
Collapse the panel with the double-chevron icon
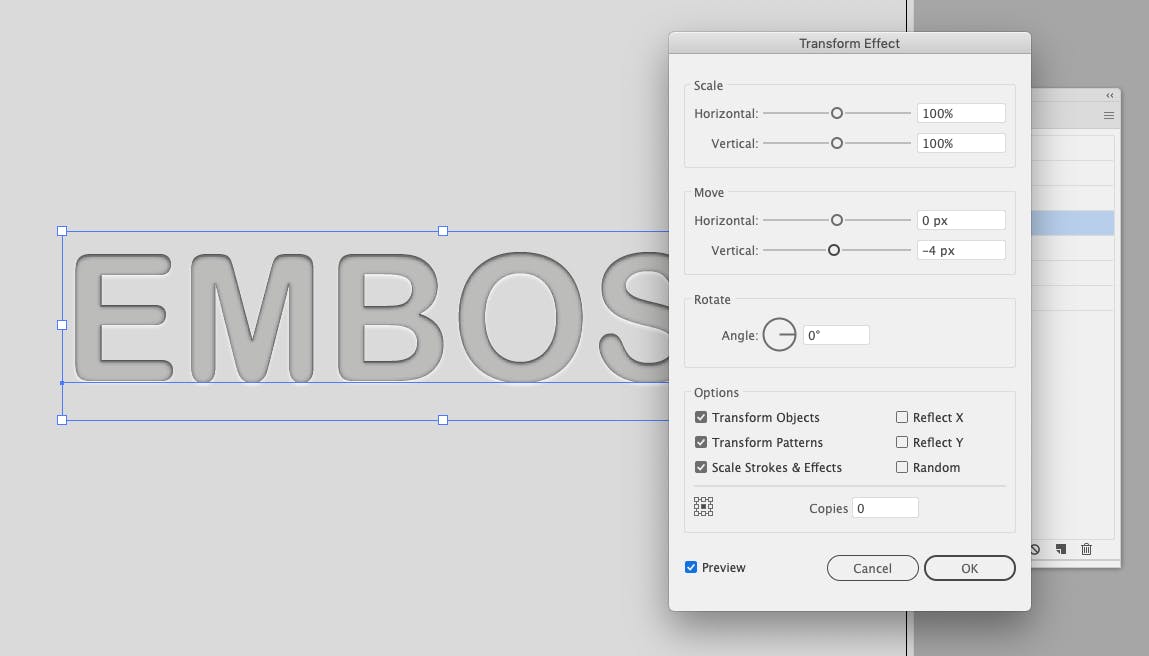(x=1109, y=95)
